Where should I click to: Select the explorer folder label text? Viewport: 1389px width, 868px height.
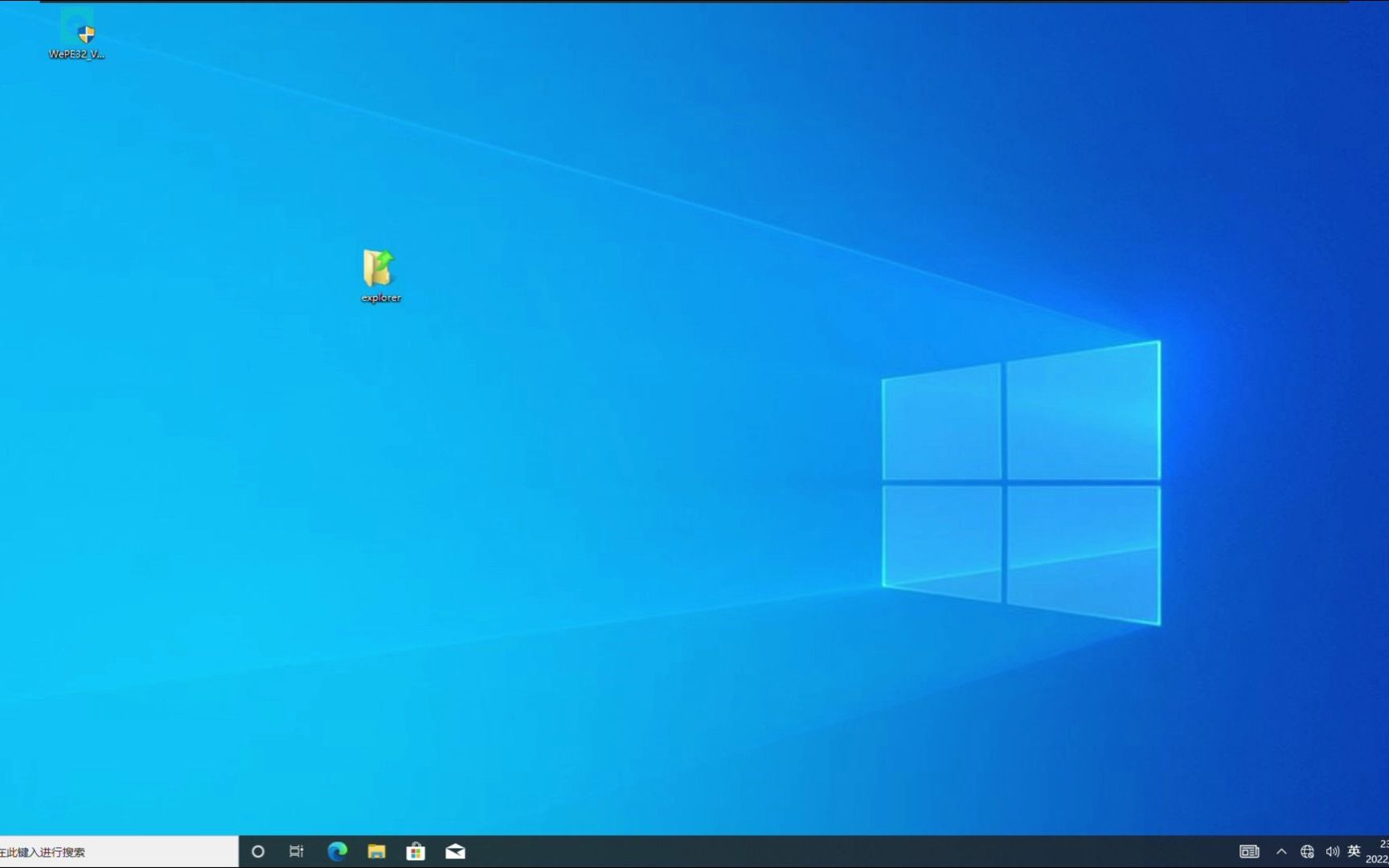tap(380, 297)
